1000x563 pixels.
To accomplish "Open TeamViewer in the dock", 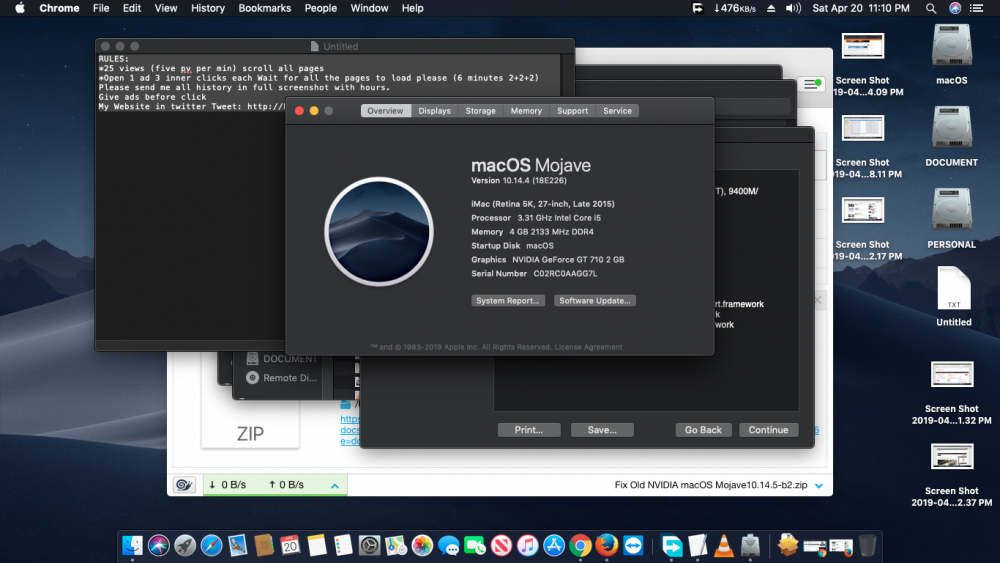I will coord(633,546).
